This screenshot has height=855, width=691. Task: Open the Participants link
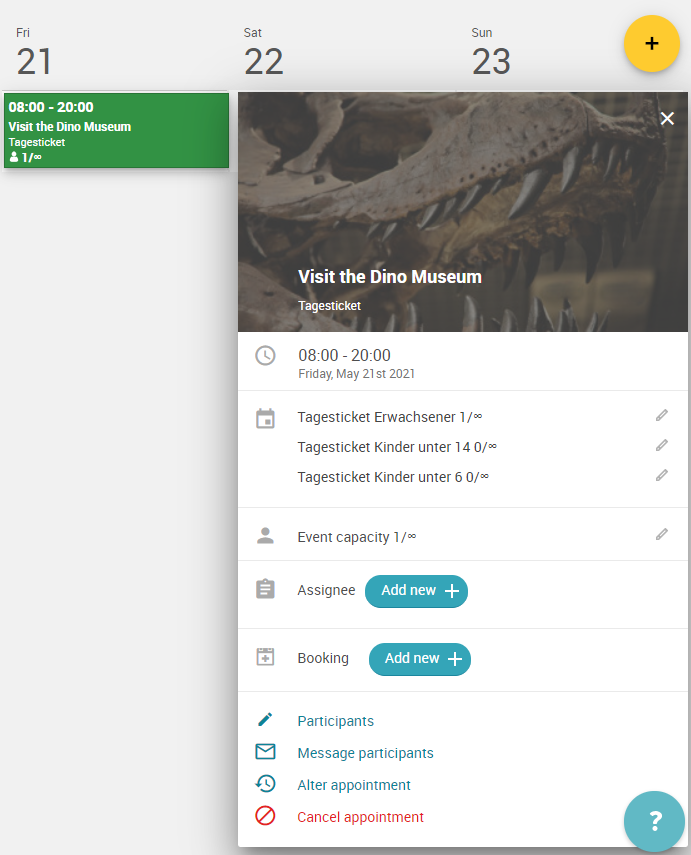pos(335,721)
